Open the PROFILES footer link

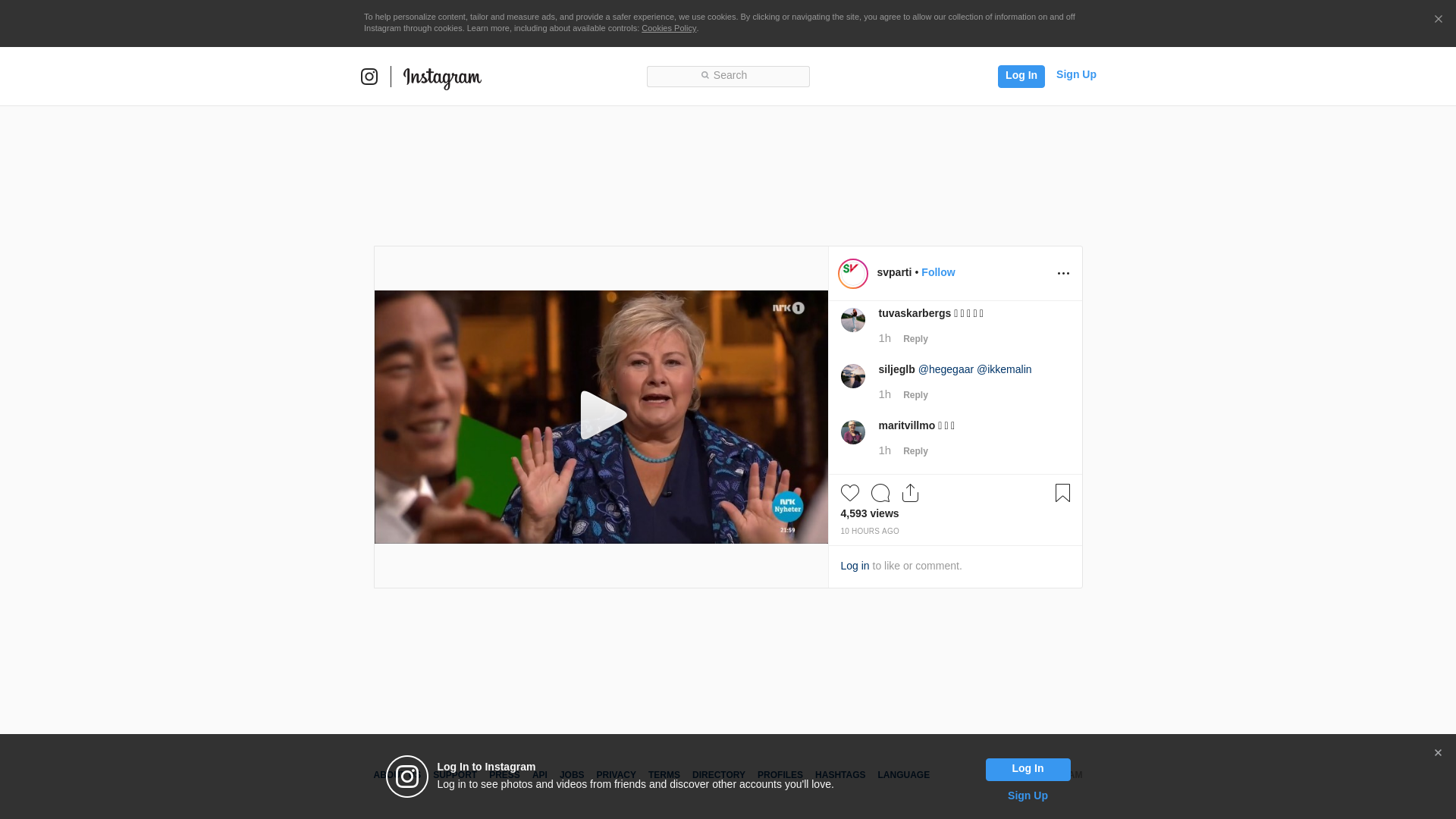click(x=780, y=776)
